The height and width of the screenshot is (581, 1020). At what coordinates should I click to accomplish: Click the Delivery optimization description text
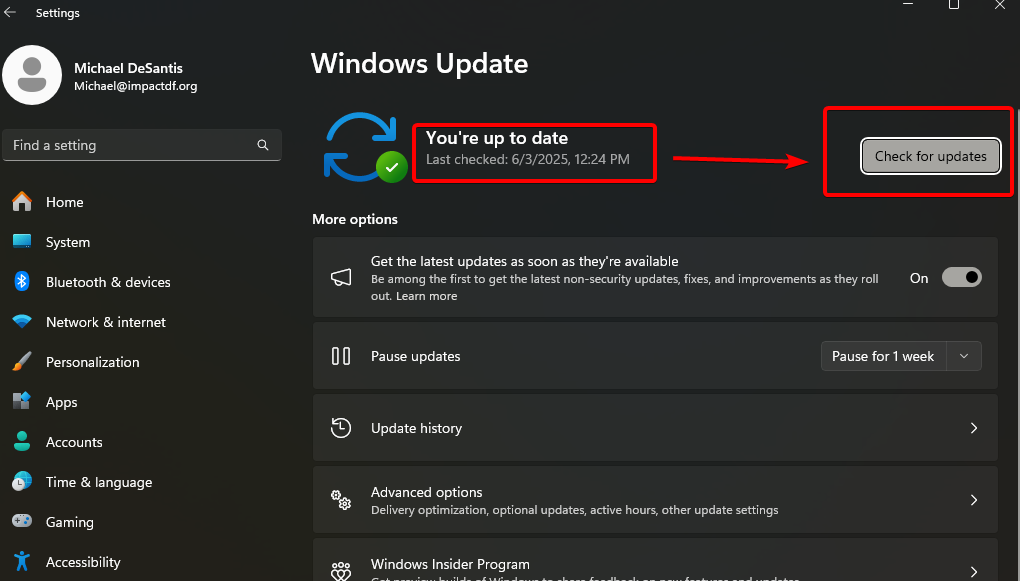[574, 510]
